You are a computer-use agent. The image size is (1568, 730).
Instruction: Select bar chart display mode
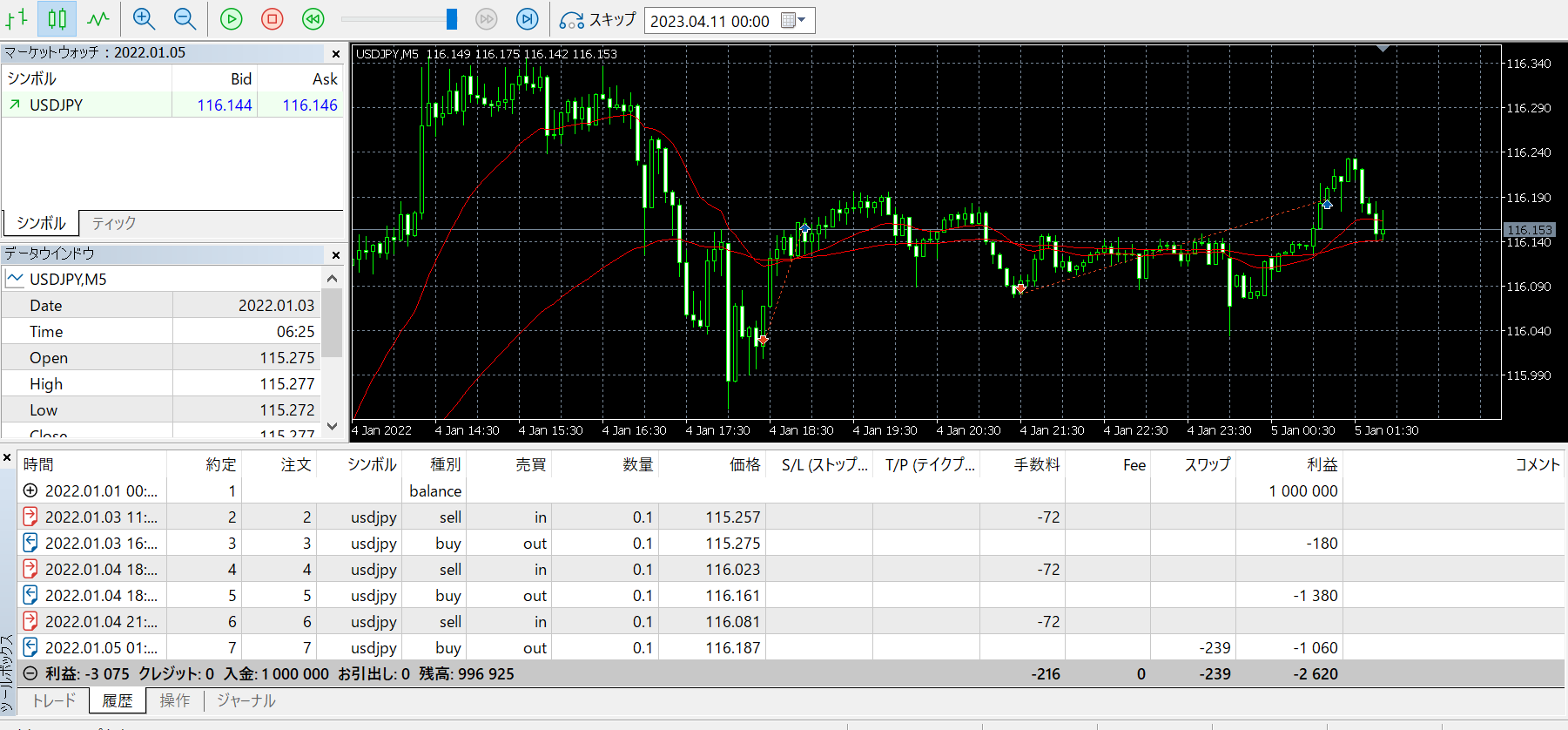(x=17, y=18)
